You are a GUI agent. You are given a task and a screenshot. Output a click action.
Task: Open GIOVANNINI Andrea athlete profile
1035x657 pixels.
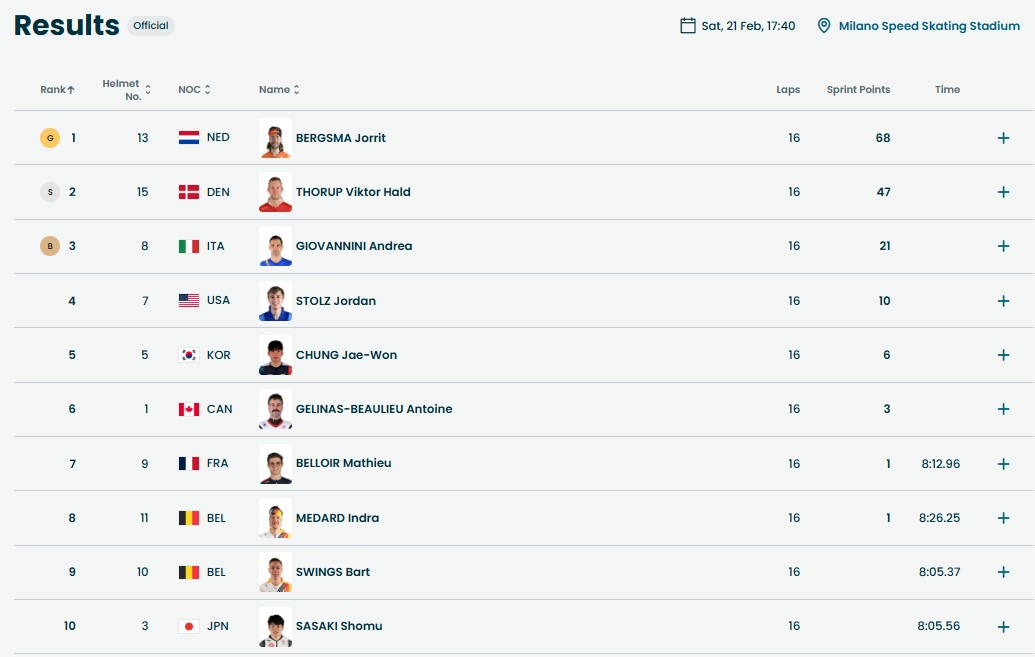pos(354,246)
